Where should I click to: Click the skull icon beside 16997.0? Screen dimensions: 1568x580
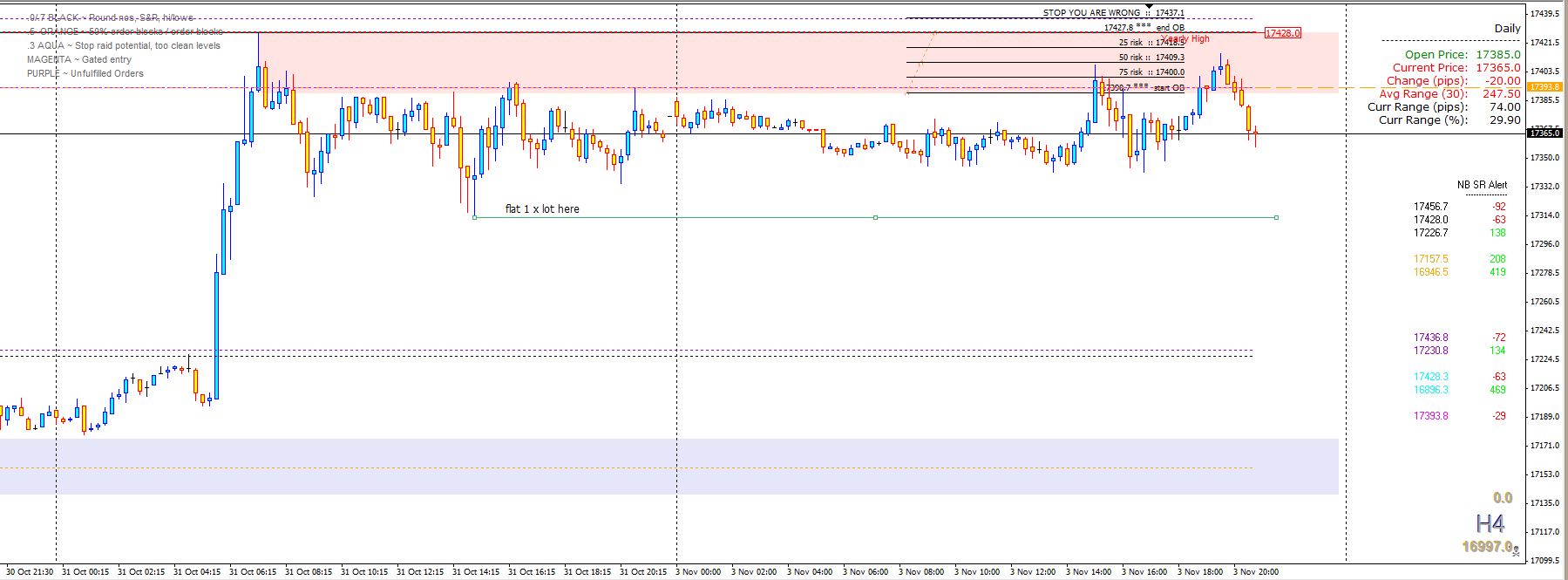pos(1517,551)
